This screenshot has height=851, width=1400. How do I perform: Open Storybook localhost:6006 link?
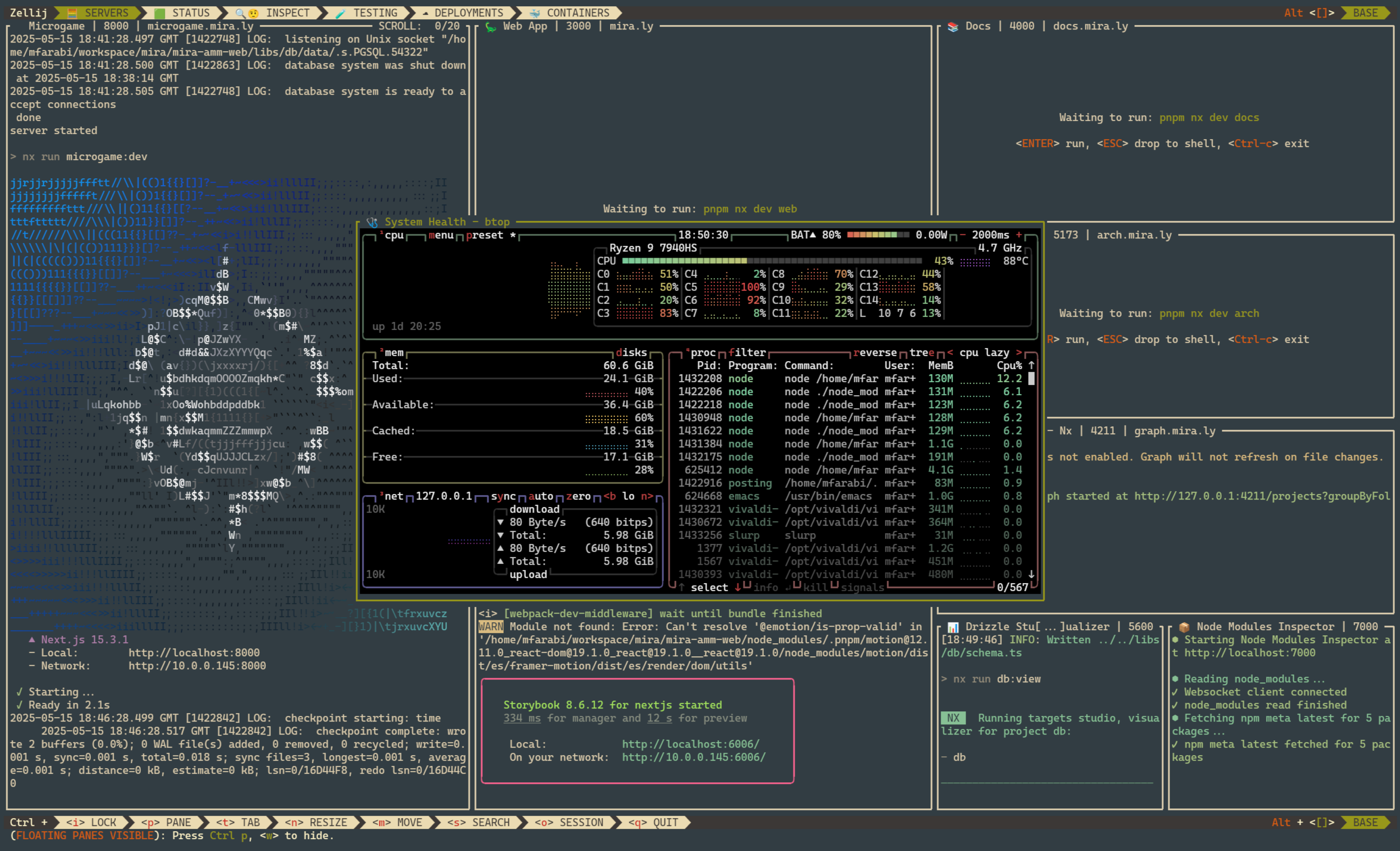pos(690,744)
